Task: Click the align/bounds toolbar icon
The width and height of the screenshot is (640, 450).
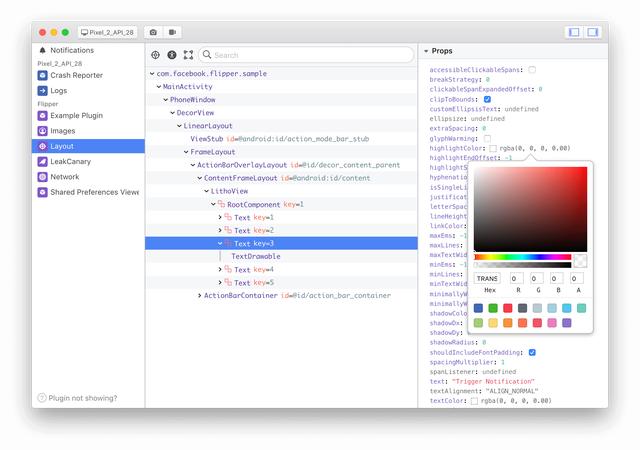Action: click(188, 55)
